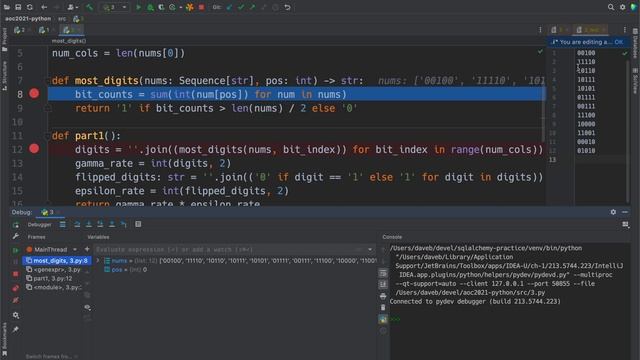This screenshot has height=360, width=640.
Task: Hide the Debug tool window
Action: [625, 212]
